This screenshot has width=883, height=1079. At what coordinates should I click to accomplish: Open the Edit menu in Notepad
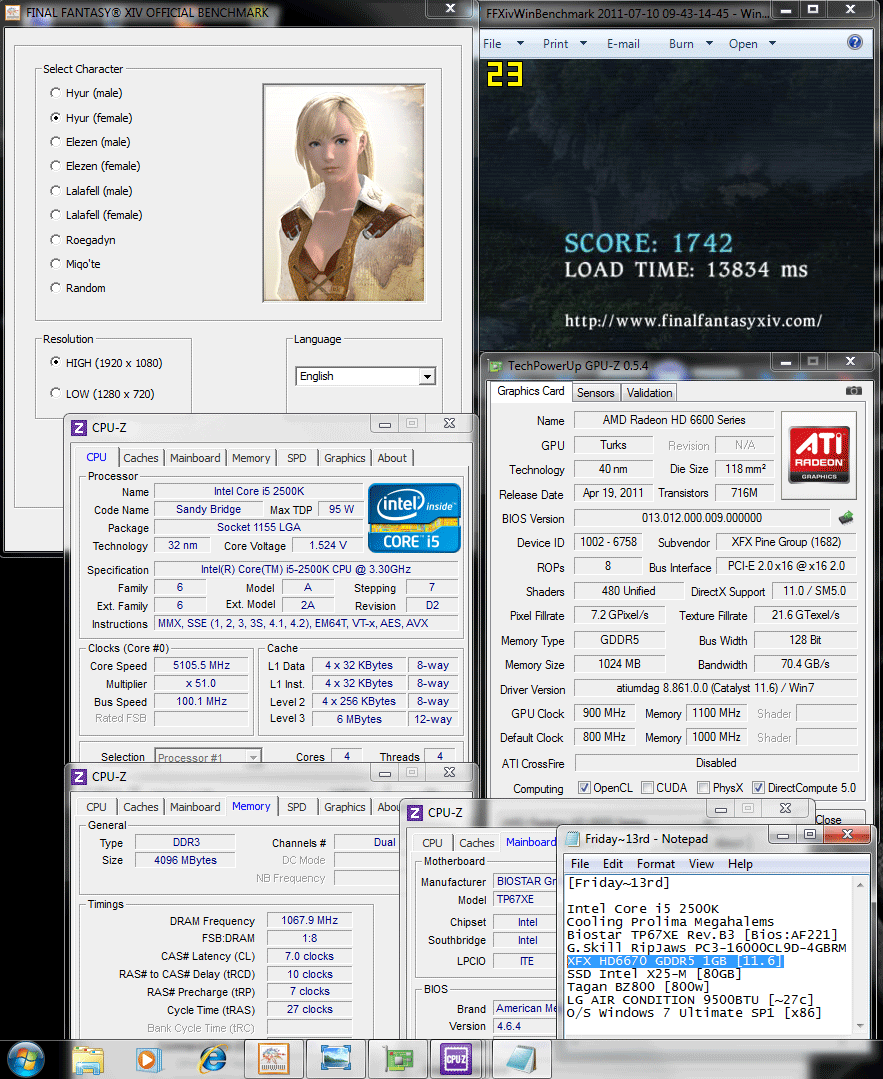point(613,864)
